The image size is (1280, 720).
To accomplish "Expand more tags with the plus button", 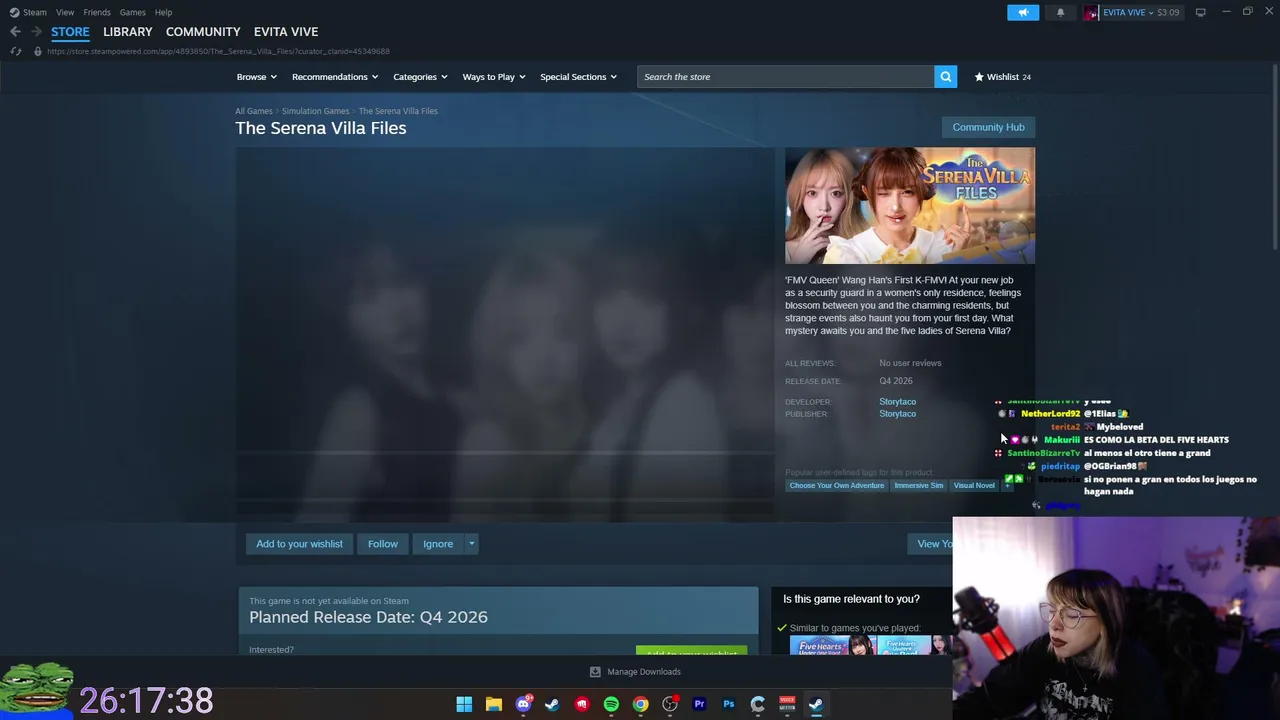I will (x=1007, y=485).
